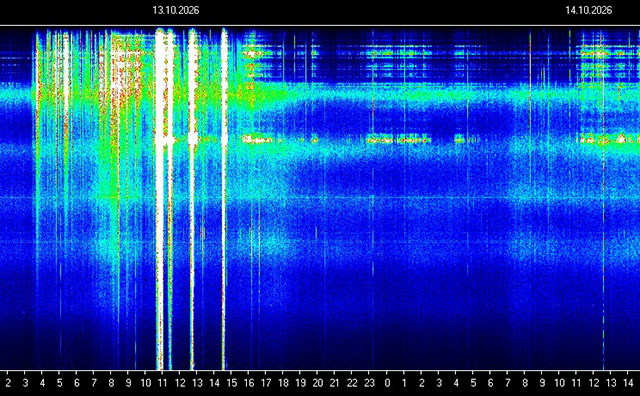The width and height of the screenshot is (640, 396).
Task: Pick hour 5 label of 14.10.2026
Action: 473,383
